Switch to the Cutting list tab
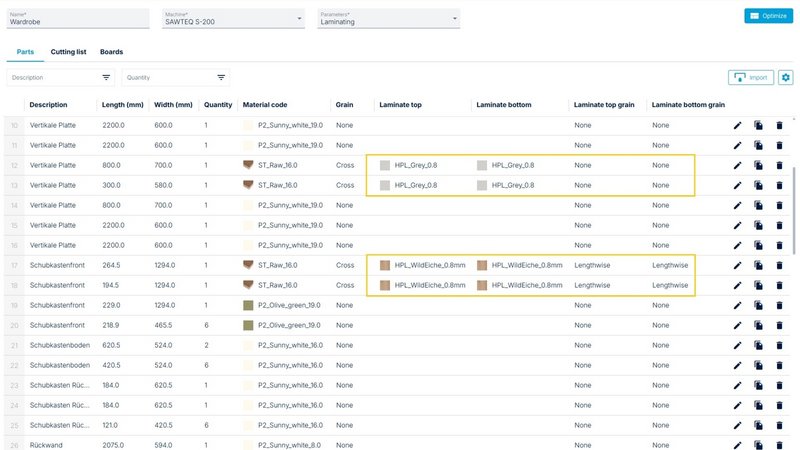Image resolution: width=800 pixels, height=450 pixels. pyautogui.click(x=68, y=51)
